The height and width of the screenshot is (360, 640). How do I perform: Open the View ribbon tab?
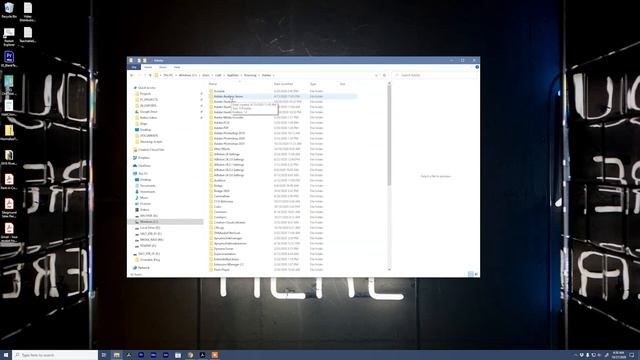[x=177, y=67]
